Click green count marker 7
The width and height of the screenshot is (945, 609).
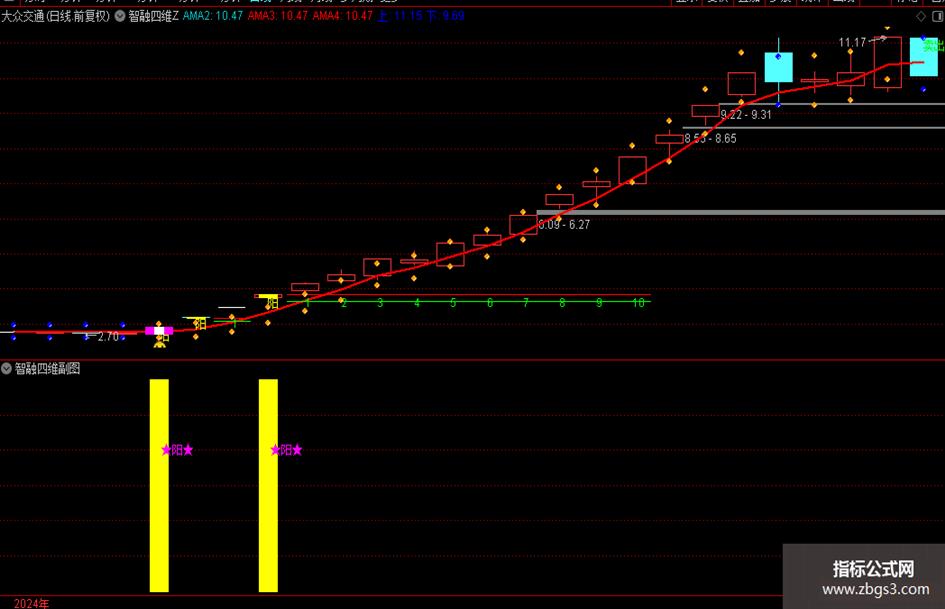[x=526, y=303]
